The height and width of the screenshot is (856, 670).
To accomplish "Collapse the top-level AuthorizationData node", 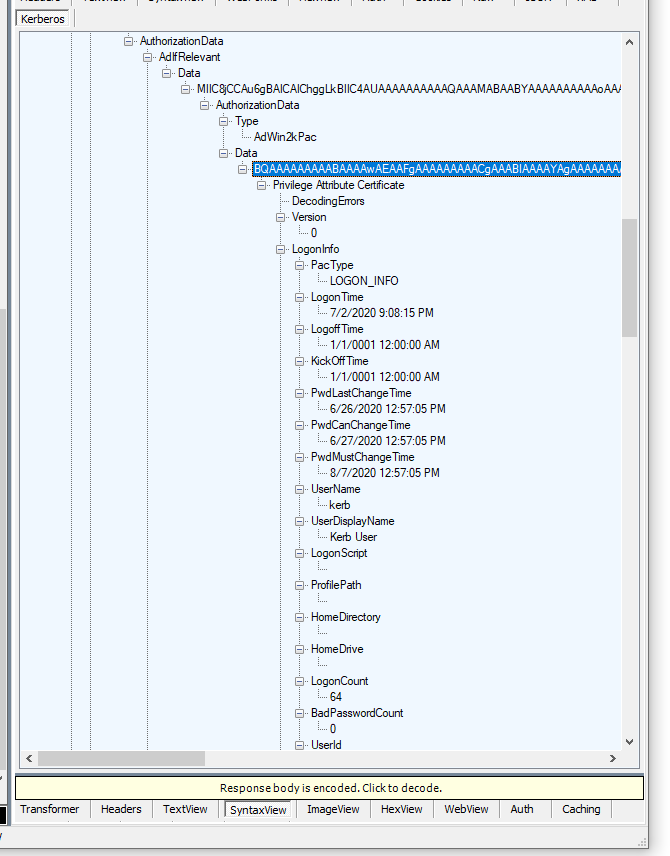I will tap(130, 41).
